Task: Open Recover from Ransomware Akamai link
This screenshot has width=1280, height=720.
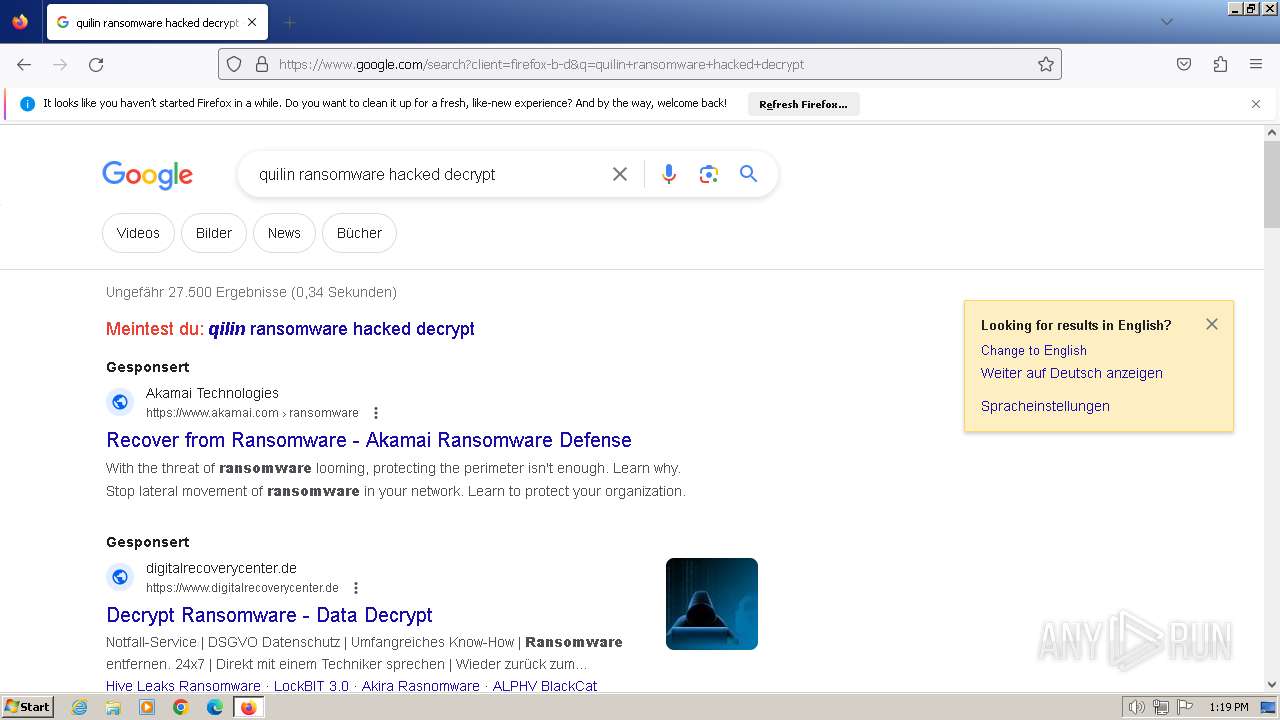Action: coord(369,440)
